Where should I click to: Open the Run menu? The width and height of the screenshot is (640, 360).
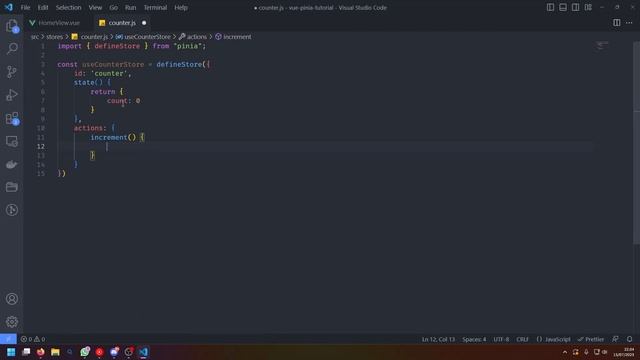point(131,7)
